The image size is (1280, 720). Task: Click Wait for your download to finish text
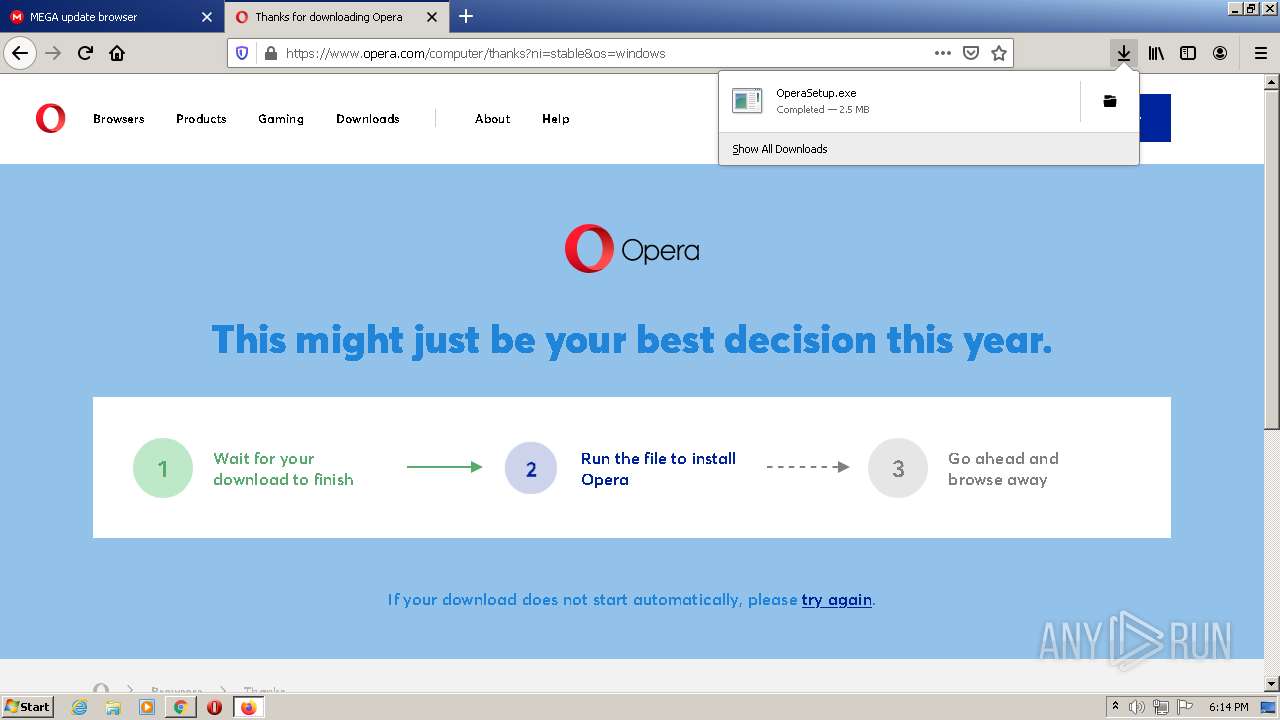coord(283,469)
